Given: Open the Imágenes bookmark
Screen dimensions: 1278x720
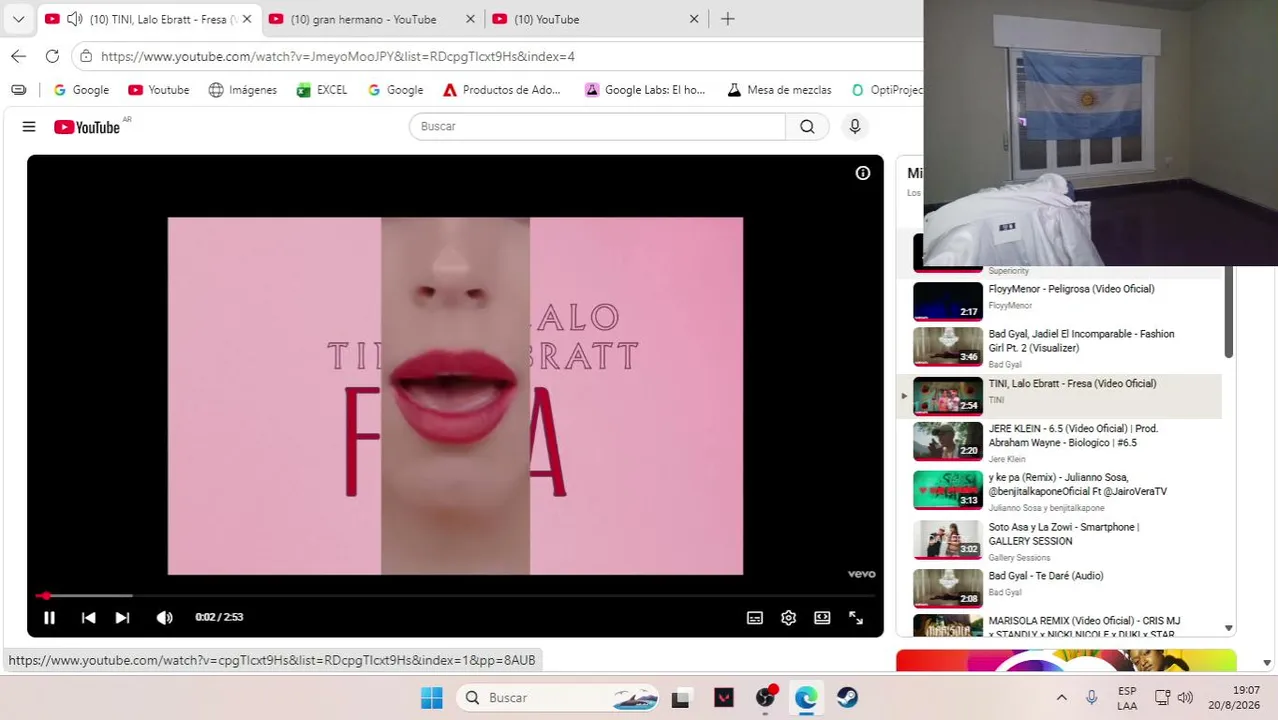Looking at the screenshot, I should [x=243, y=90].
